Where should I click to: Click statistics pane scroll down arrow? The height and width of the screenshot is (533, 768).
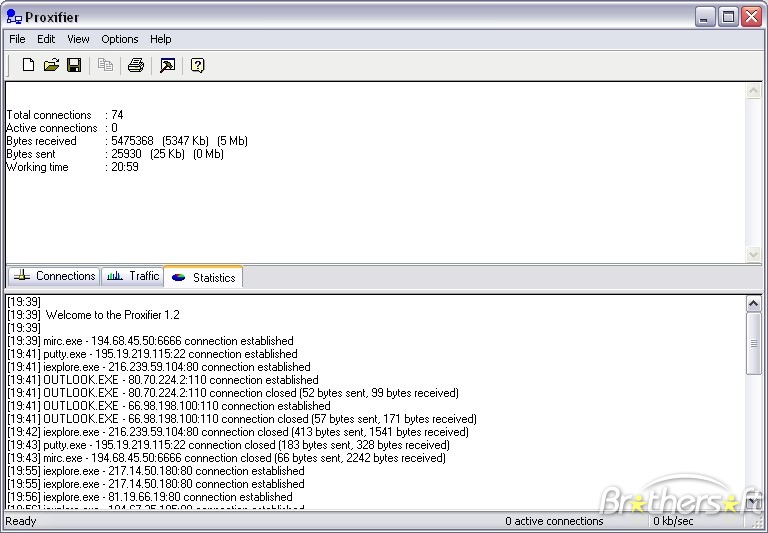(x=753, y=254)
